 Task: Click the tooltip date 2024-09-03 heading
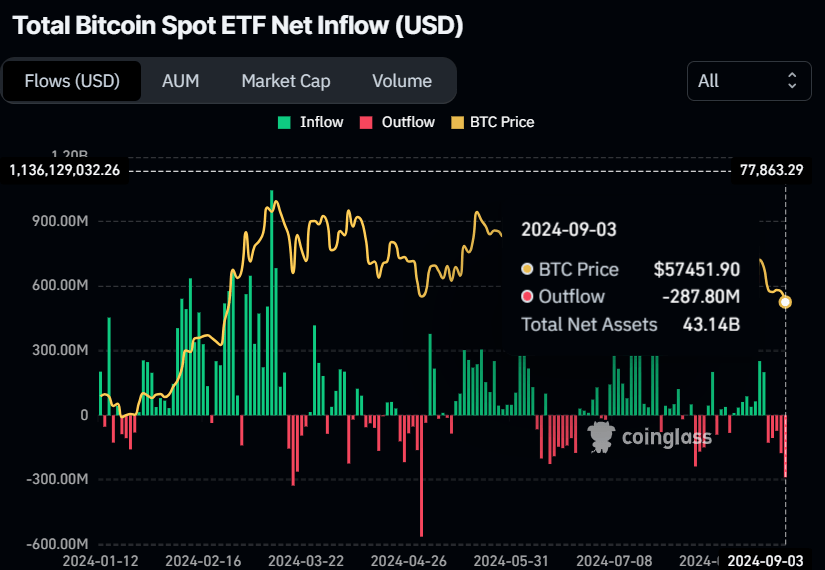click(x=569, y=230)
